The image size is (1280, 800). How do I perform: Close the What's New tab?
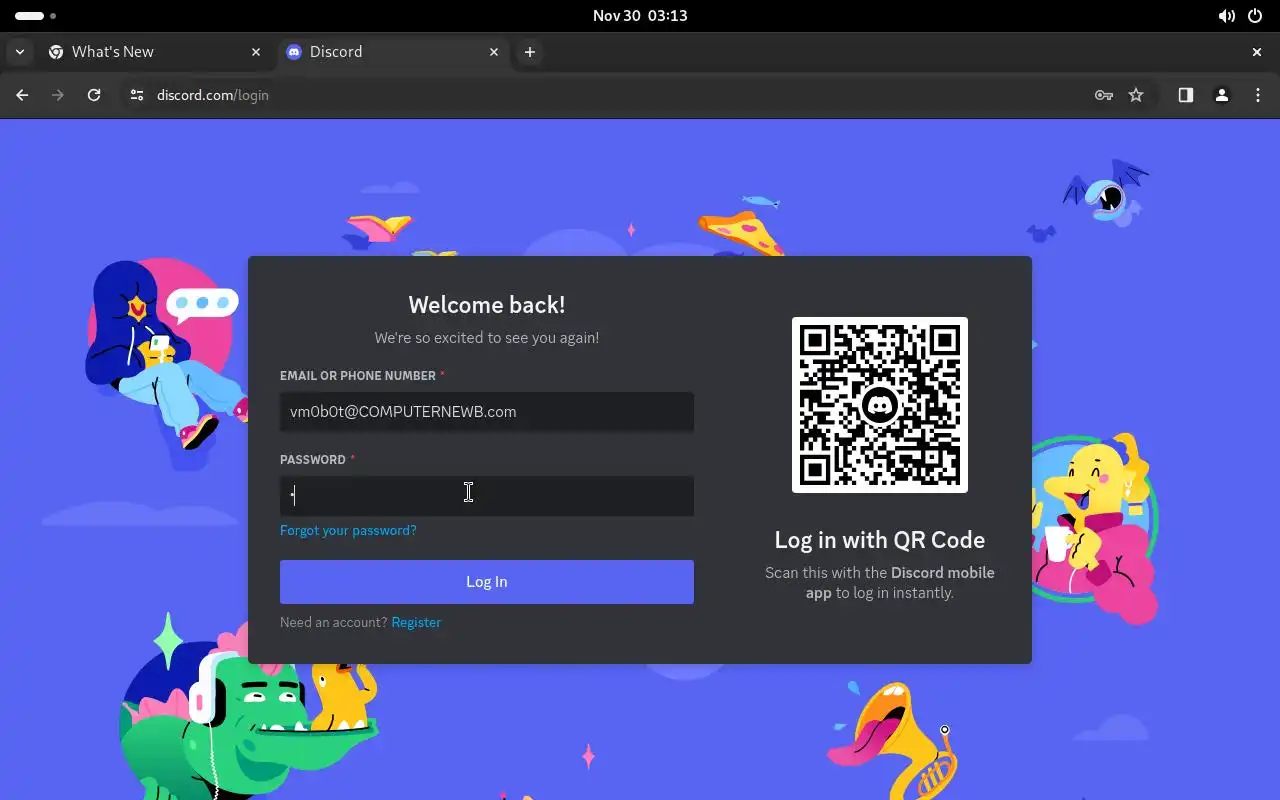[x=256, y=52]
